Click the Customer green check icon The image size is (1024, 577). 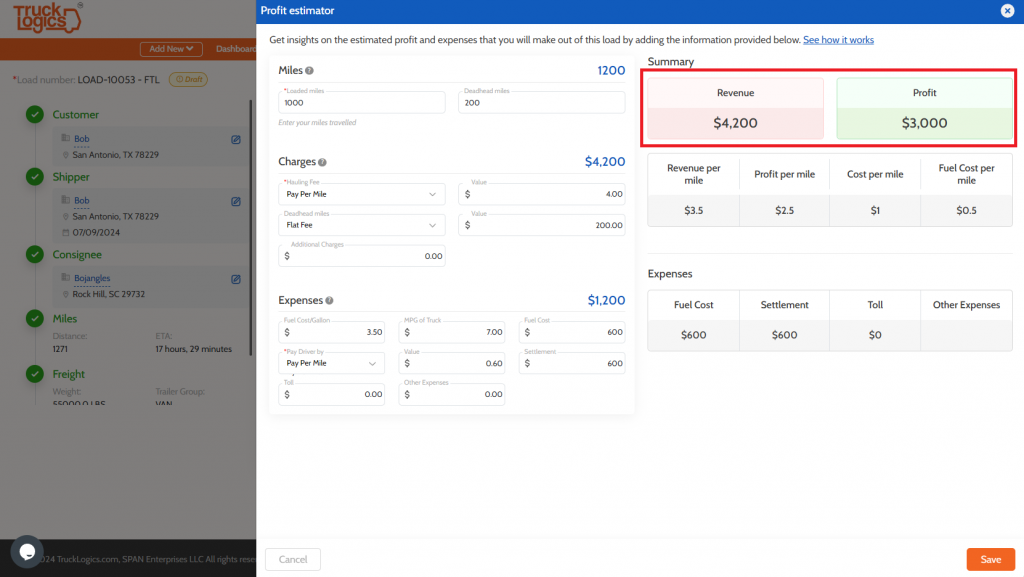tap(35, 114)
